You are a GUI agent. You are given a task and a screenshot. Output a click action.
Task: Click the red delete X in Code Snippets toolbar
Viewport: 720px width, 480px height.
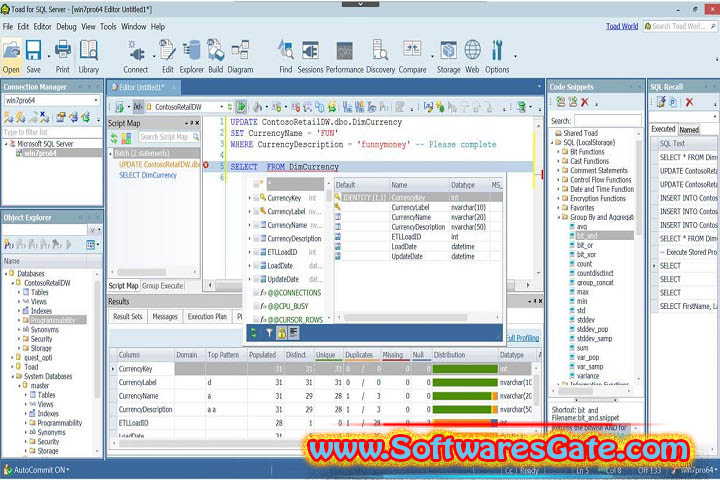(x=585, y=102)
